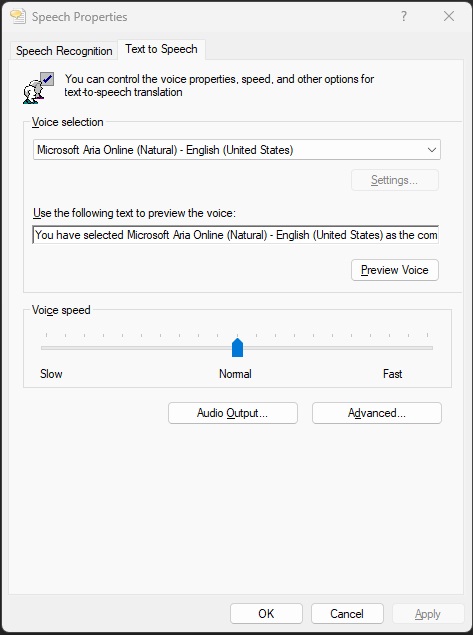Click 'Use the following text to preview' label
This screenshot has width=473, height=635.
(x=134, y=213)
